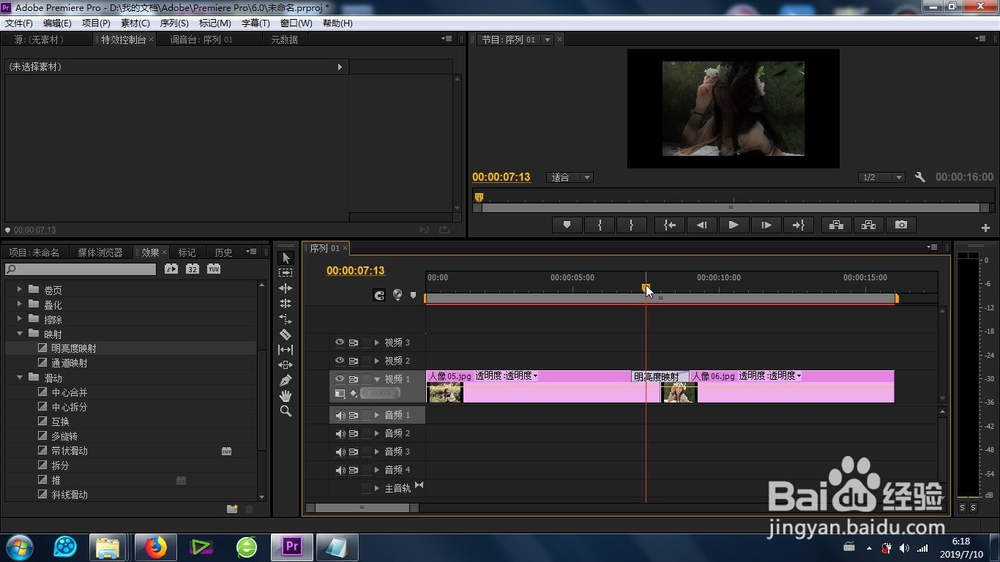The image size is (1000, 562).
Task: Mute speaker toggle of 音频 2 track
Action: (340, 434)
